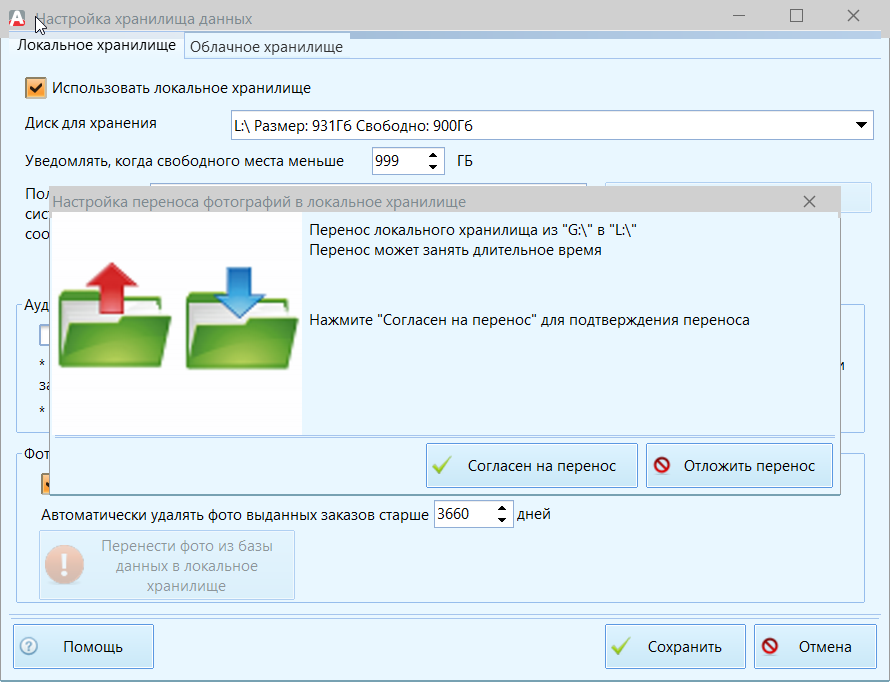This screenshot has width=890, height=682.
Task: Close the photo transfer settings dialog
Action: (x=809, y=201)
